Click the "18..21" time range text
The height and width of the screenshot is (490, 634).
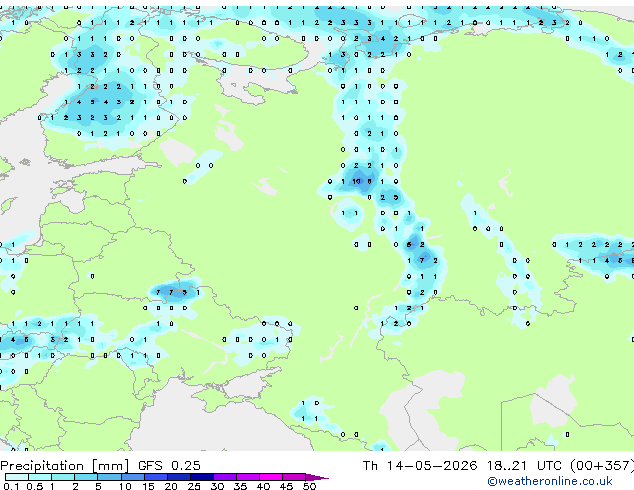[507, 466]
